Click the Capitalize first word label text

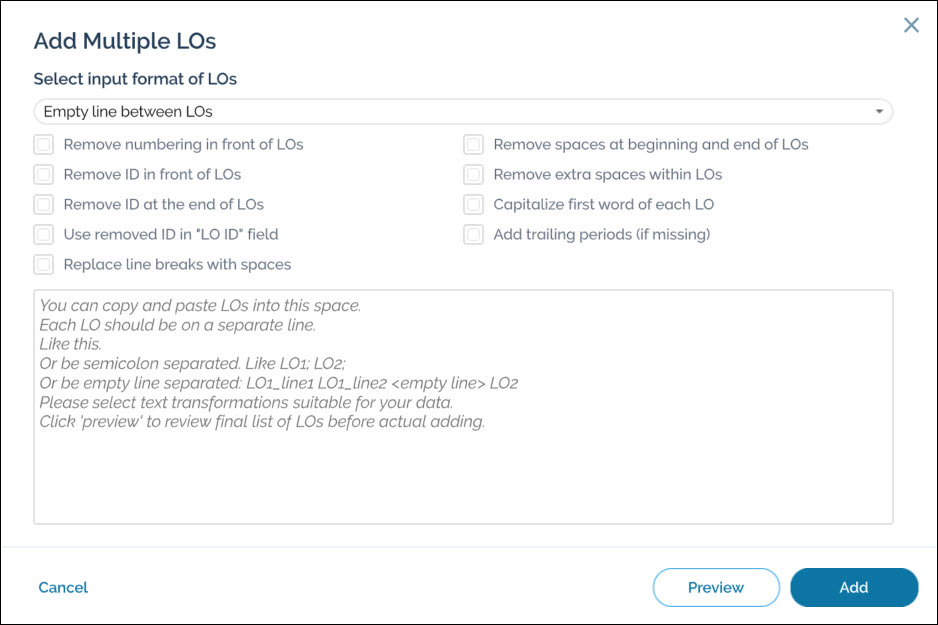tap(603, 205)
